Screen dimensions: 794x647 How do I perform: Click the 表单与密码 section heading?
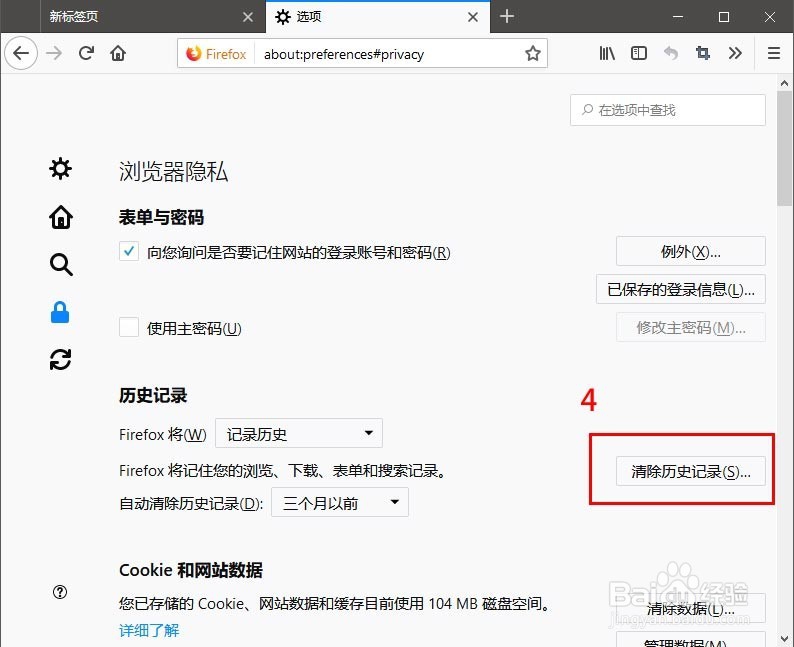(162, 217)
